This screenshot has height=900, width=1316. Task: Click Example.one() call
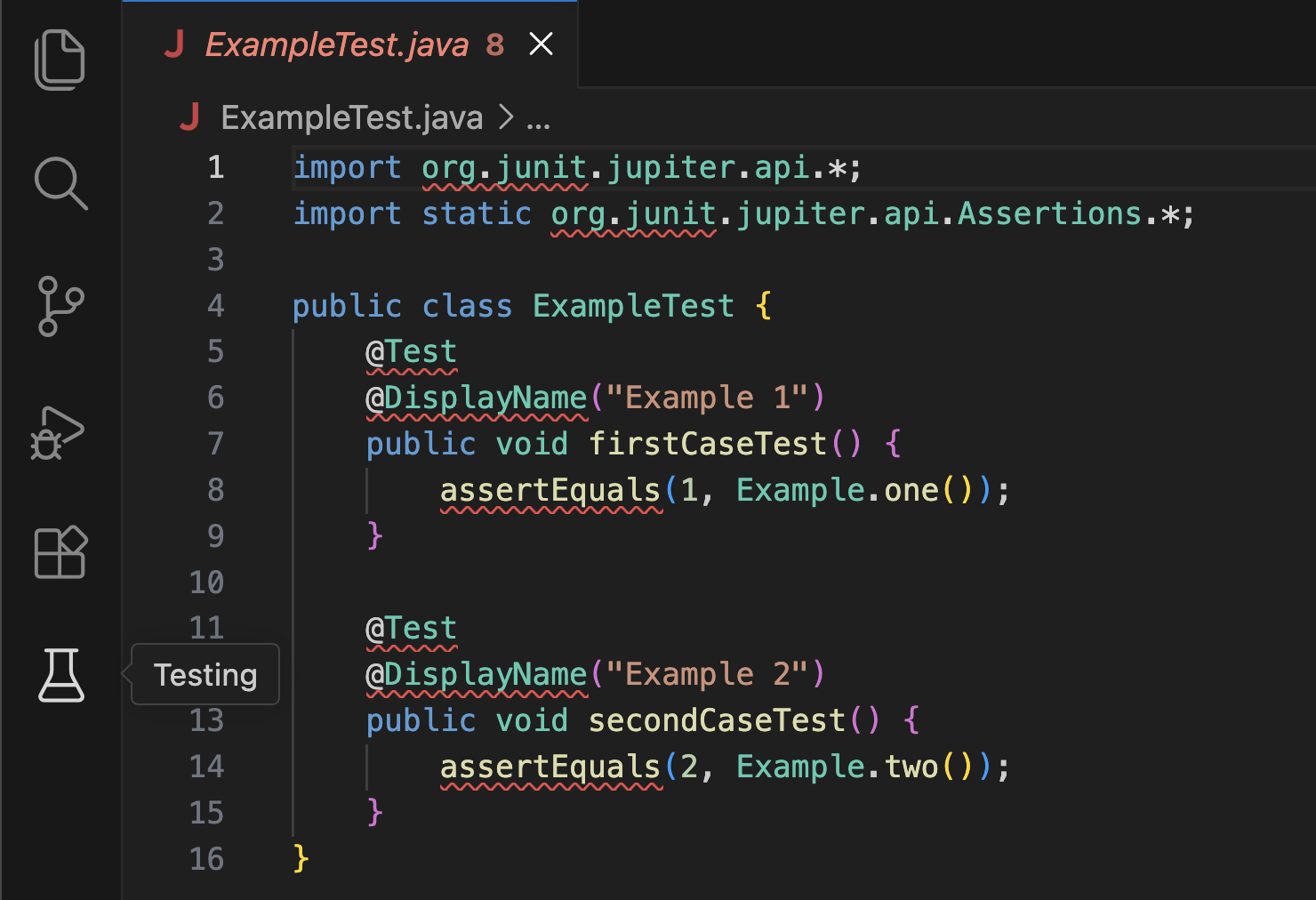click(855, 490)
